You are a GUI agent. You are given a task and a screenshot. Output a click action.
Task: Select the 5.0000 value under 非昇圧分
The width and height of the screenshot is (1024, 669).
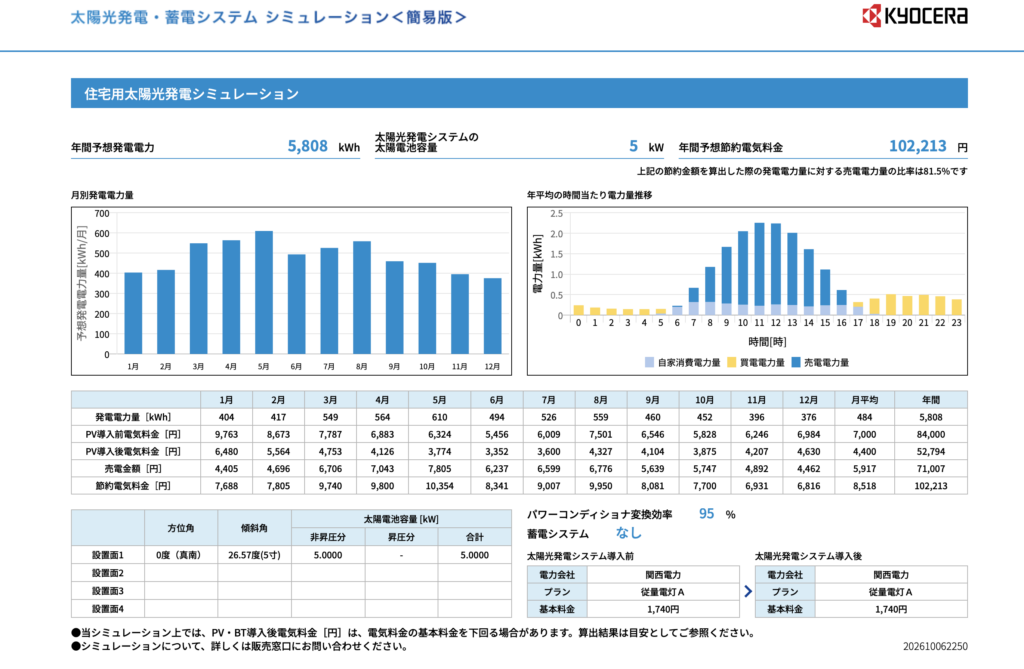pos(328,555)
